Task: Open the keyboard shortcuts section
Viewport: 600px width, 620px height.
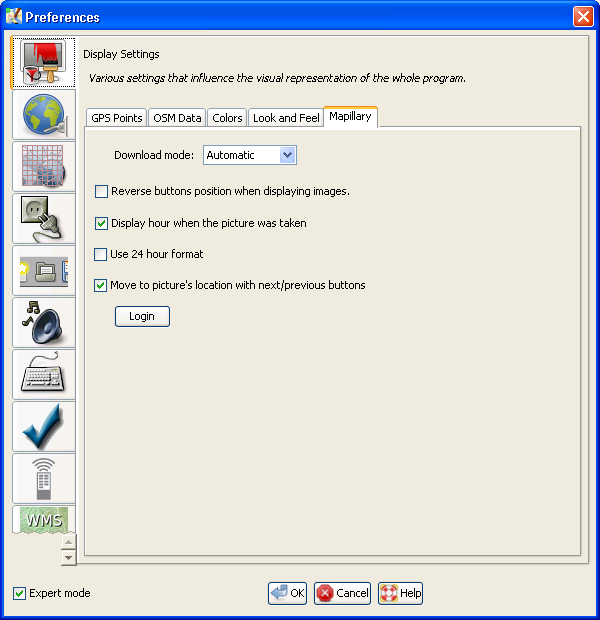Action: tap(42, 375)
